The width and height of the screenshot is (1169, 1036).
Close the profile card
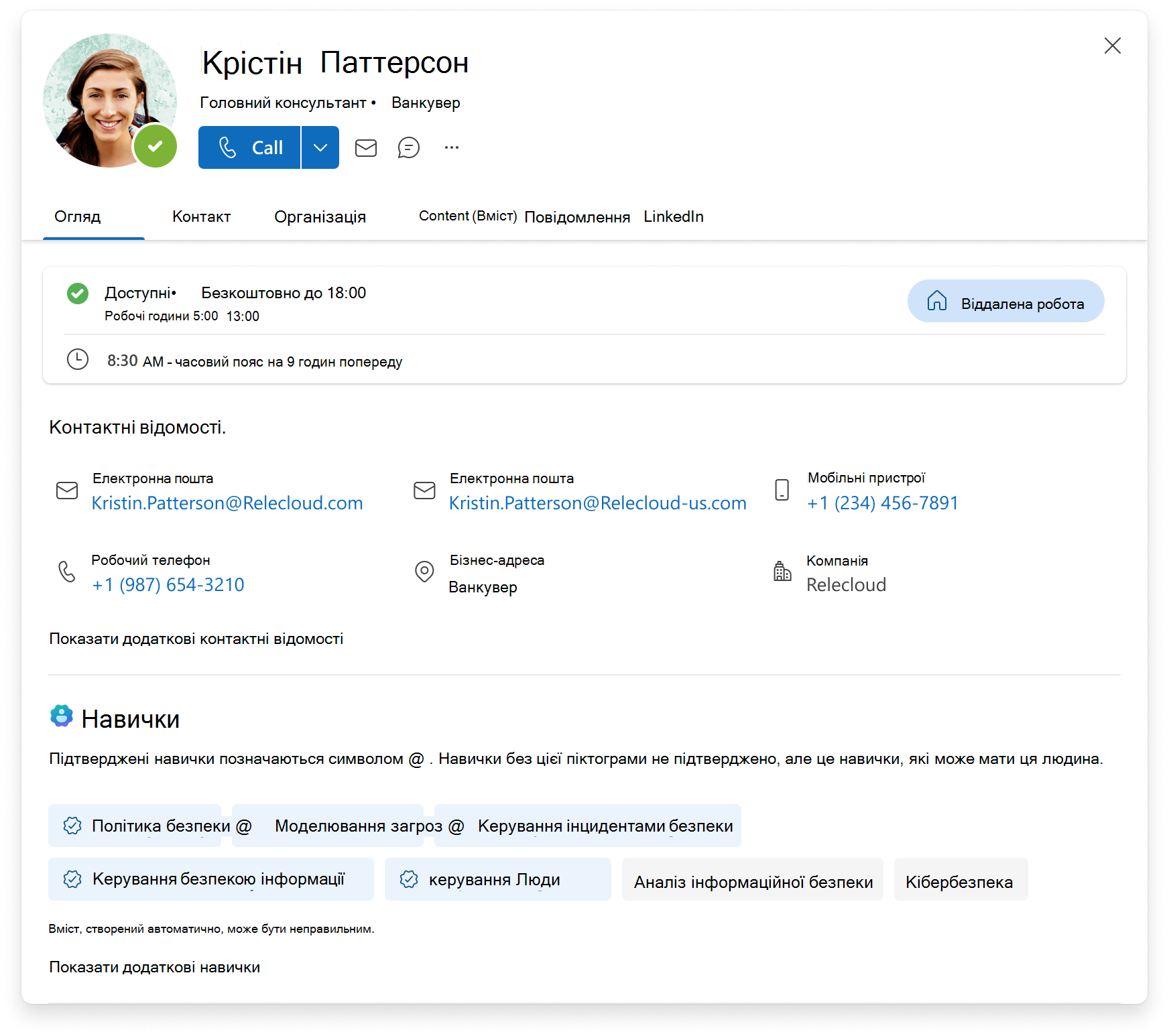(x=1113, y=46)
